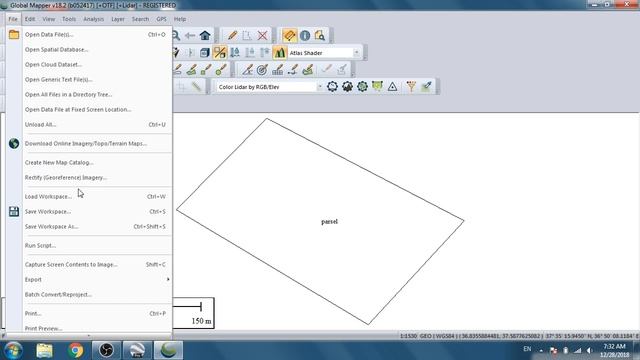Toggle the hill shading mountain icon
Screen dimensions: 640x360
point(280,53)
